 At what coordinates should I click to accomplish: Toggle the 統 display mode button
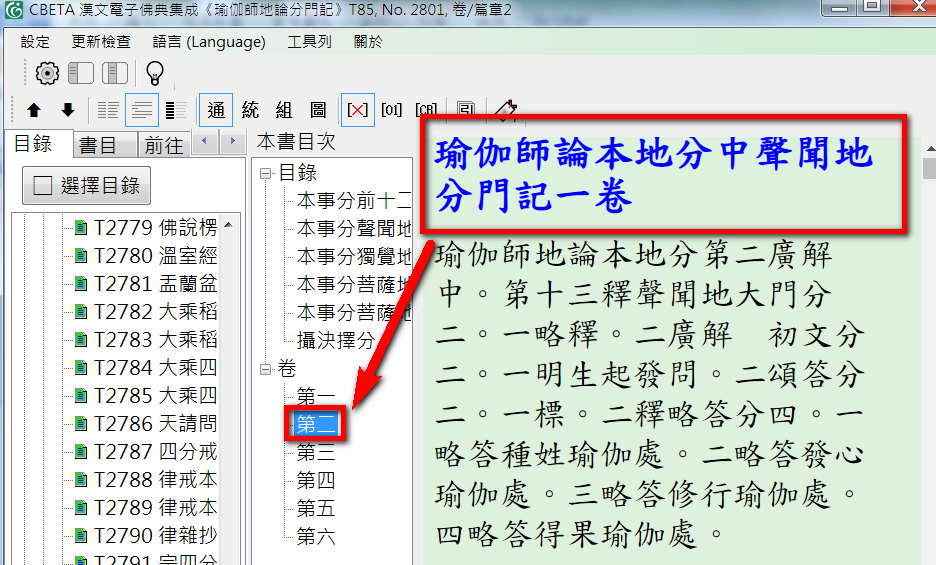tap(250, 110)
